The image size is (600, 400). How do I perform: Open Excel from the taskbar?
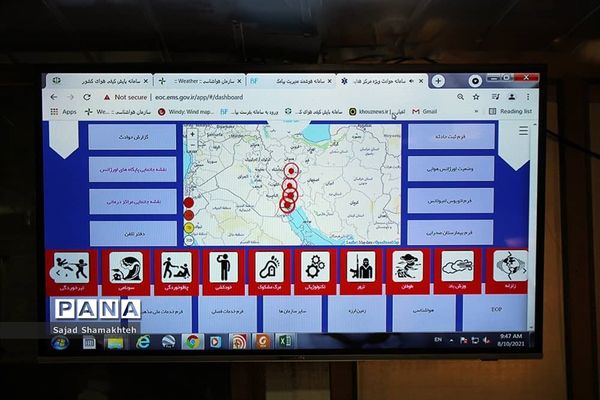pyautogui.click(x=284, y=341)
